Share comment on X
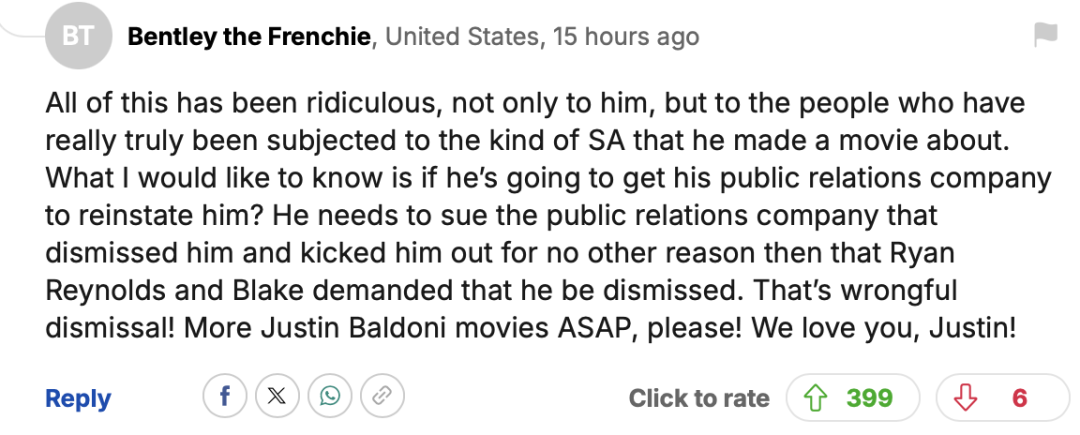 coord(277,397)
